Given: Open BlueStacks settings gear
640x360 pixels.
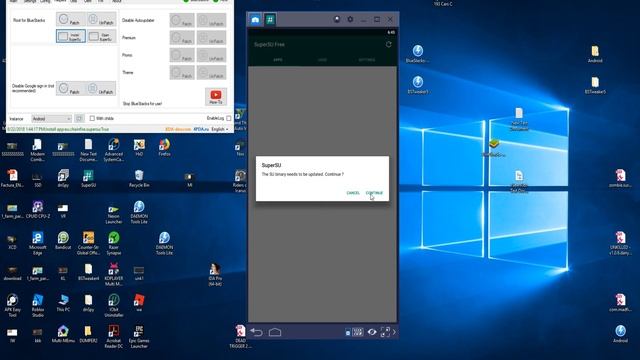Looking at the screenshot, I should [x=350, y=19].
